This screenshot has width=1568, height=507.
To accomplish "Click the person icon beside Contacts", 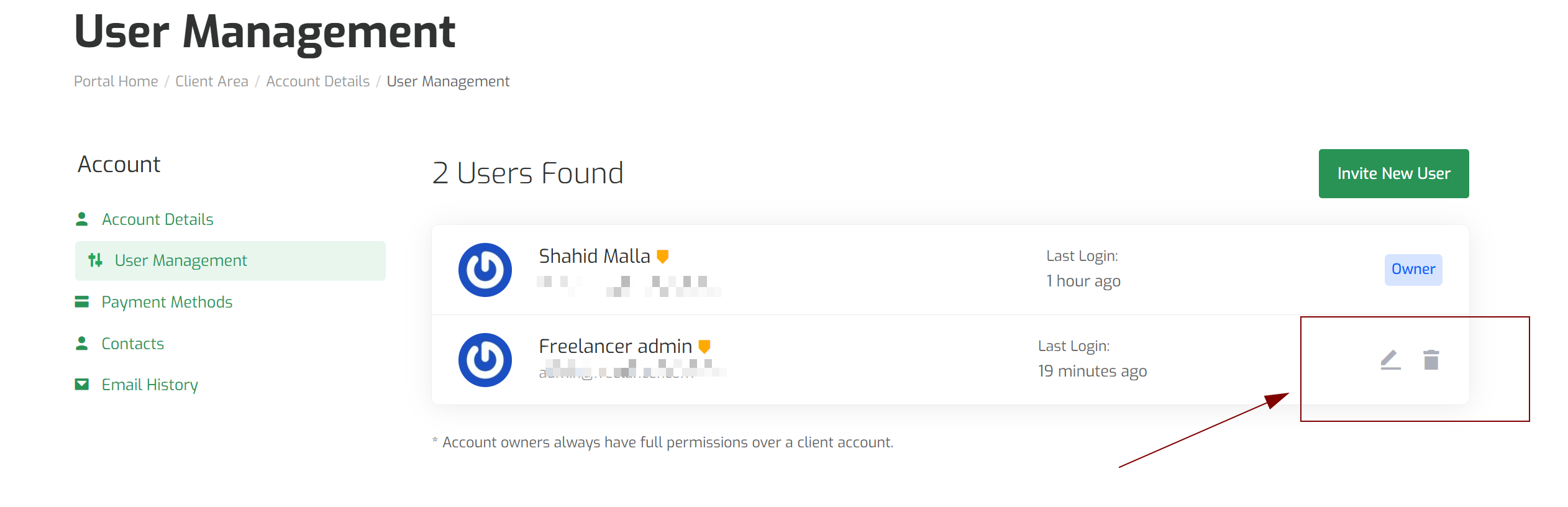I will (x=81, y=343).
